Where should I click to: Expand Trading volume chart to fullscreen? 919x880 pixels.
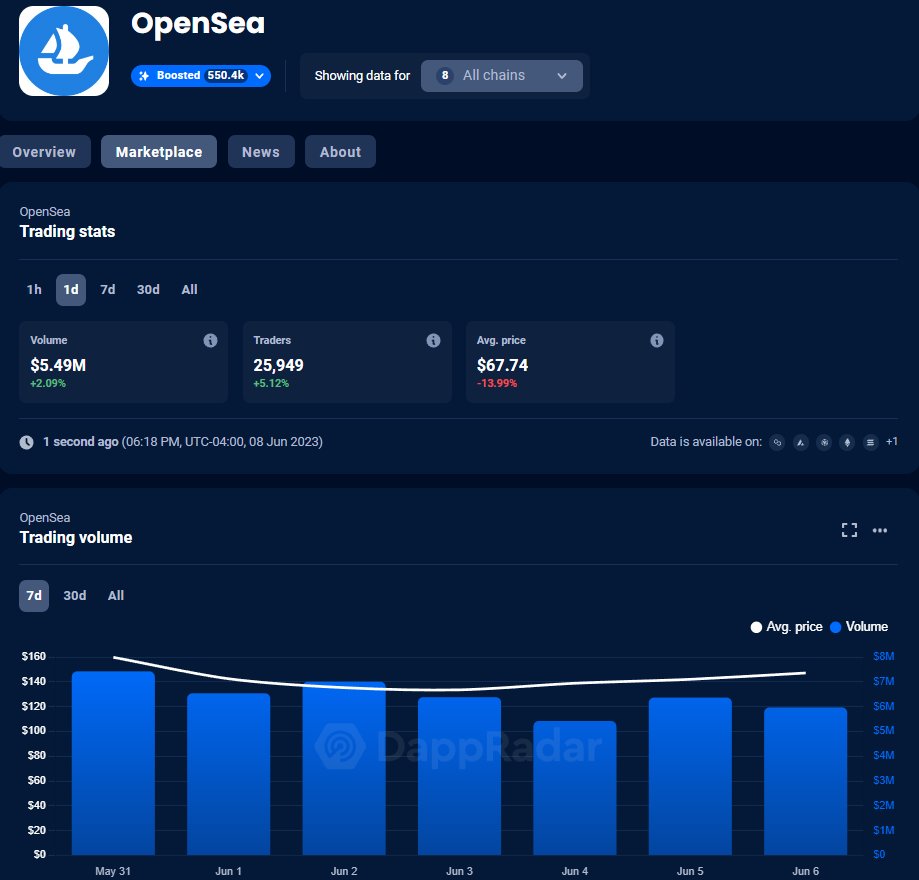pos(849,530)
